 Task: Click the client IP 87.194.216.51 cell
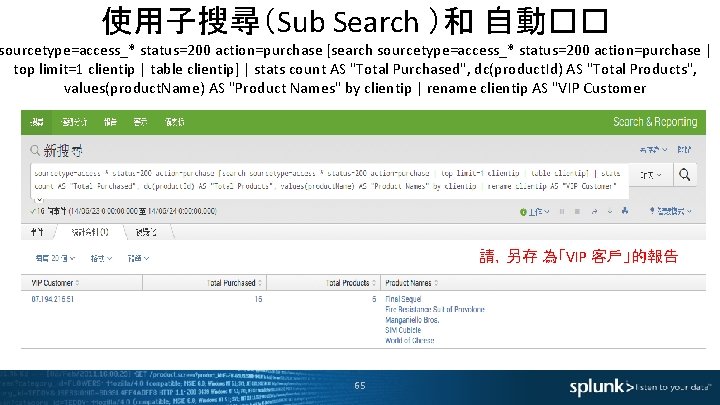click(x=52, y=299)
